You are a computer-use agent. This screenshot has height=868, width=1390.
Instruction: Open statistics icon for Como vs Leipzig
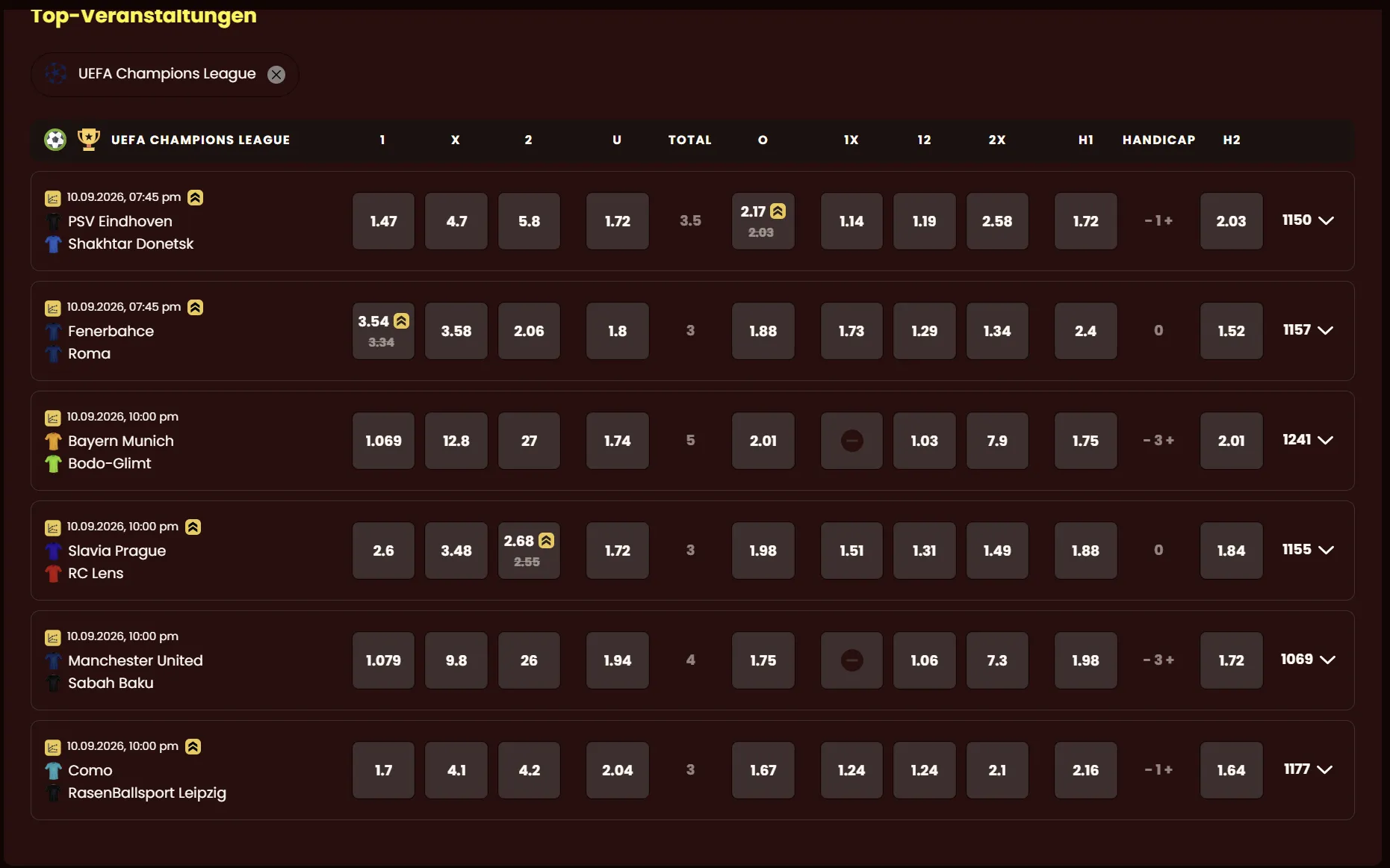[52, 747]
